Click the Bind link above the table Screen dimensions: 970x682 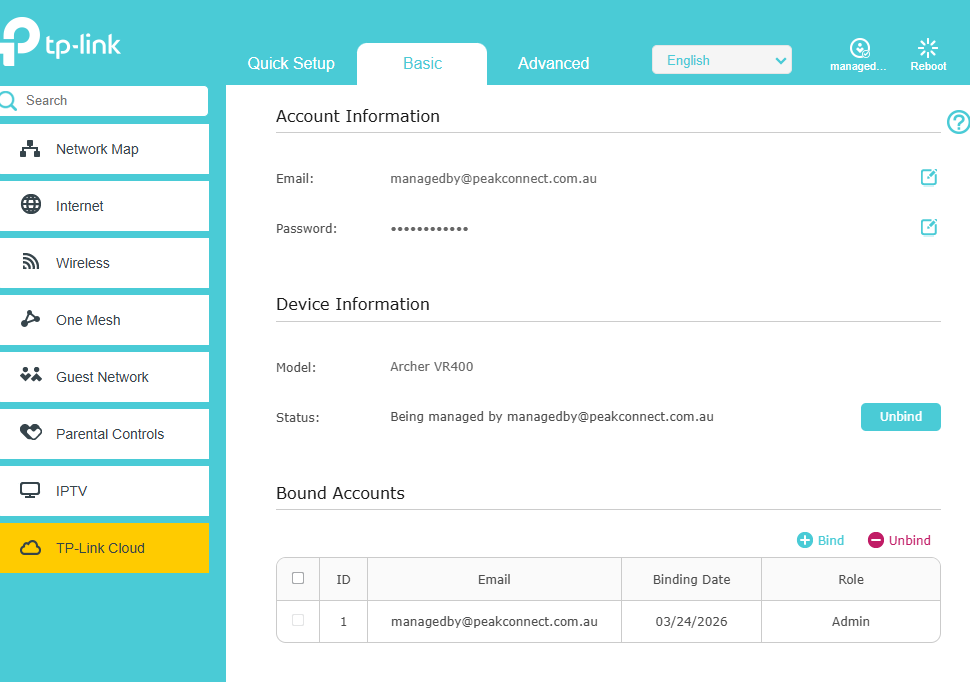coord(831,540)
